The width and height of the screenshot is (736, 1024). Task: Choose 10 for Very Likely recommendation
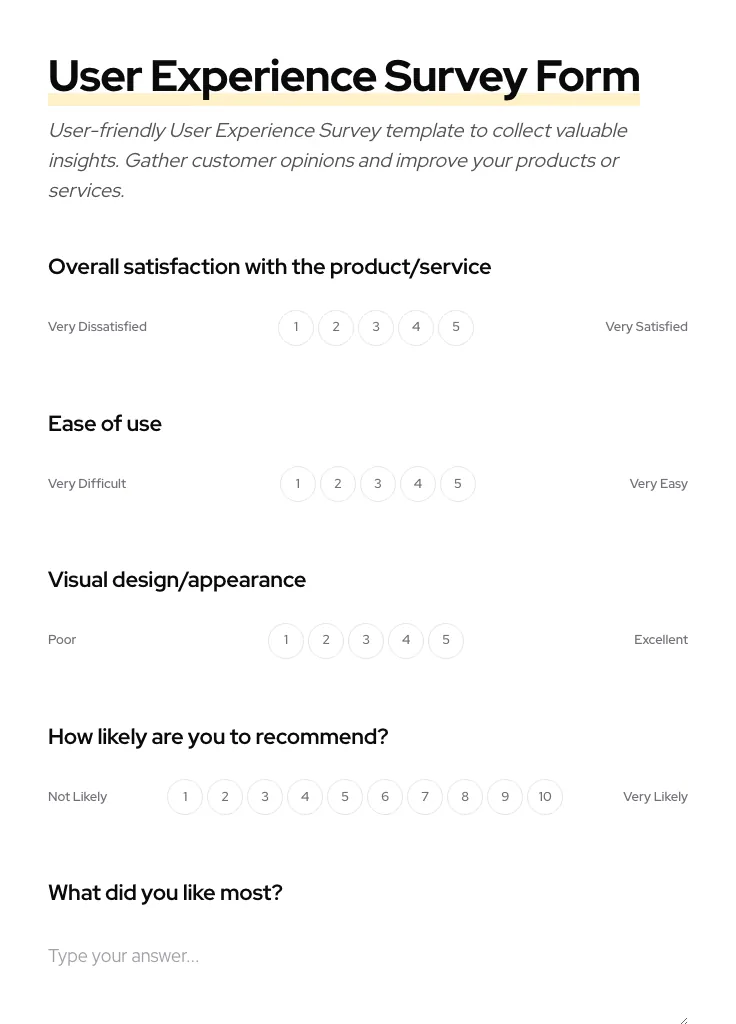click(545, 796)
